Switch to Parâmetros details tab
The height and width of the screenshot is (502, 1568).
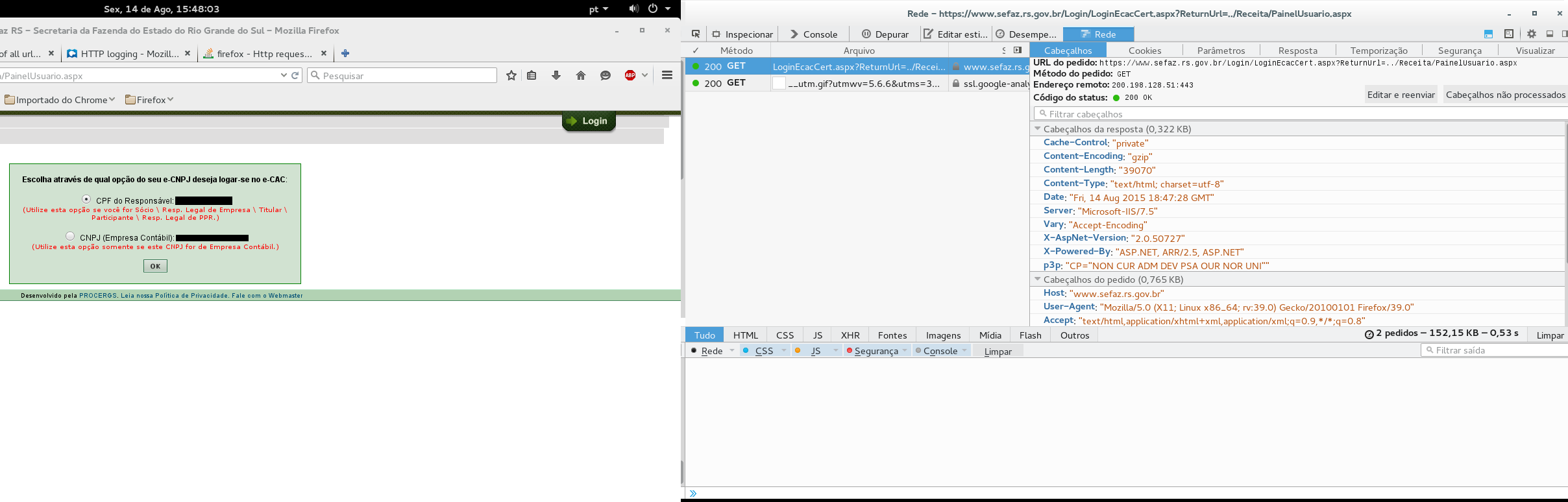tap(1221, 51)
